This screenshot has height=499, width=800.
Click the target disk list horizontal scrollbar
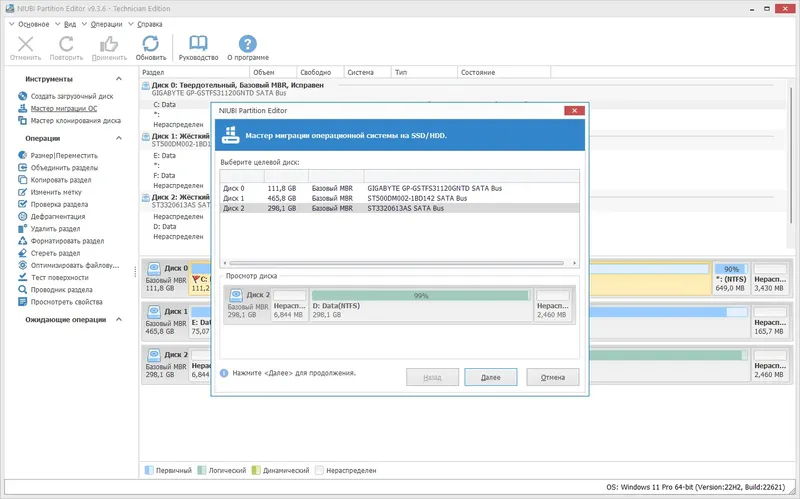[396, 263]
